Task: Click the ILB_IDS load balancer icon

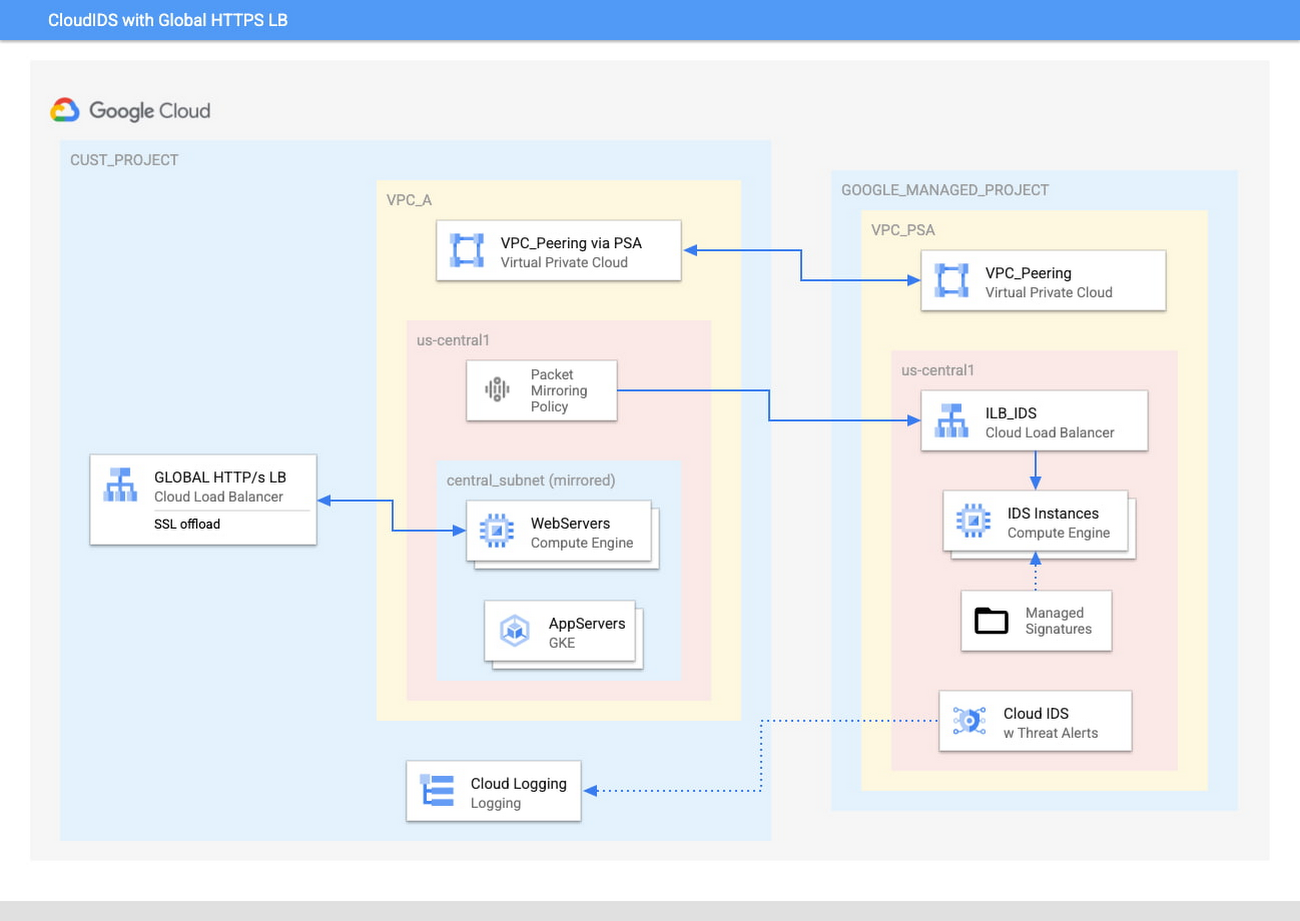Action: coord(951,421)
